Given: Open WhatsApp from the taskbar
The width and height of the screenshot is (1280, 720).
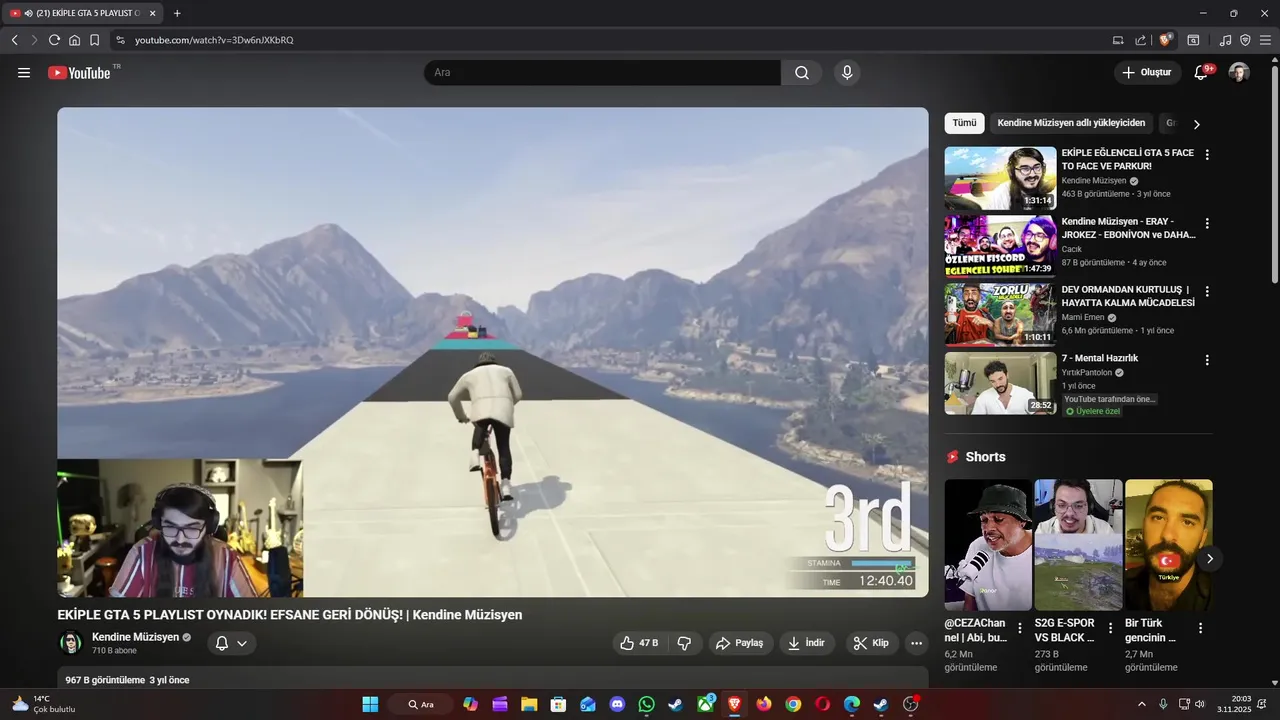Looking at the screenshot, I should click(646, 704).
